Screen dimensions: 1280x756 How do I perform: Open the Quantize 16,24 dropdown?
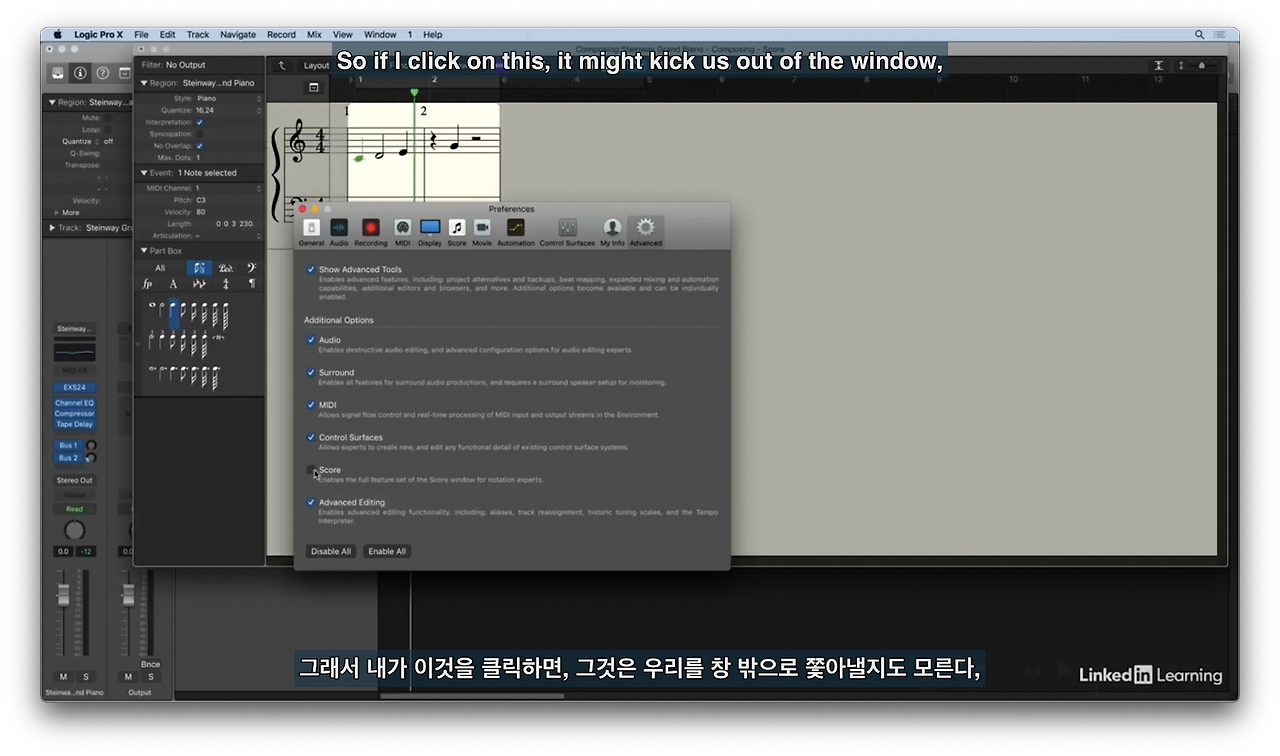[229, 110]
